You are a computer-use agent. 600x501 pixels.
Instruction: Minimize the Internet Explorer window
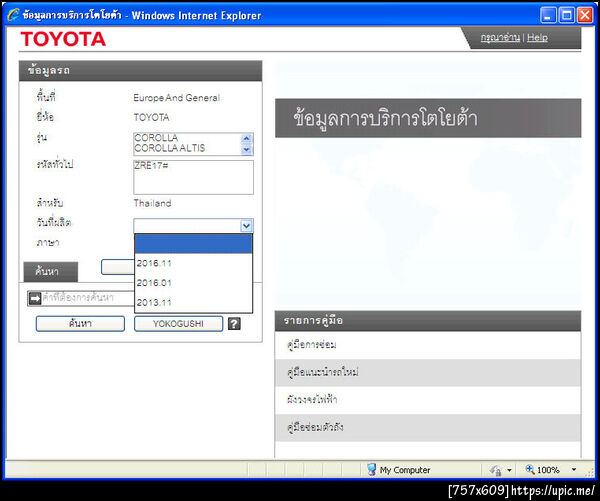(548, 15)
